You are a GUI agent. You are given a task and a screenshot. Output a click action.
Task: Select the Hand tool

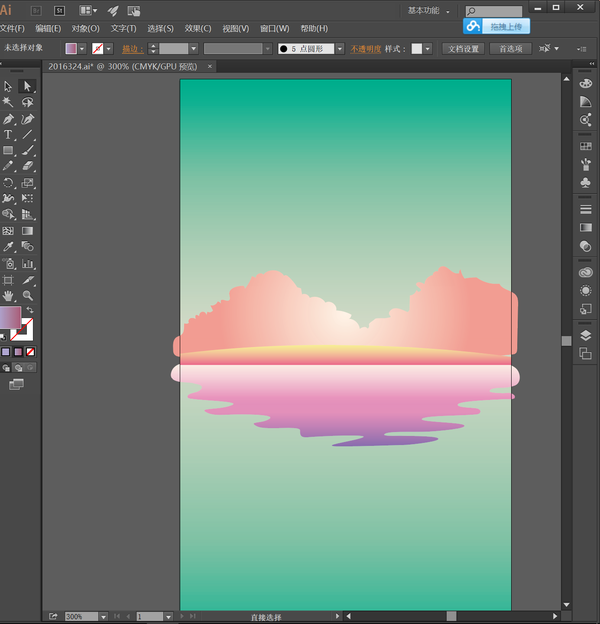(8, 296)
